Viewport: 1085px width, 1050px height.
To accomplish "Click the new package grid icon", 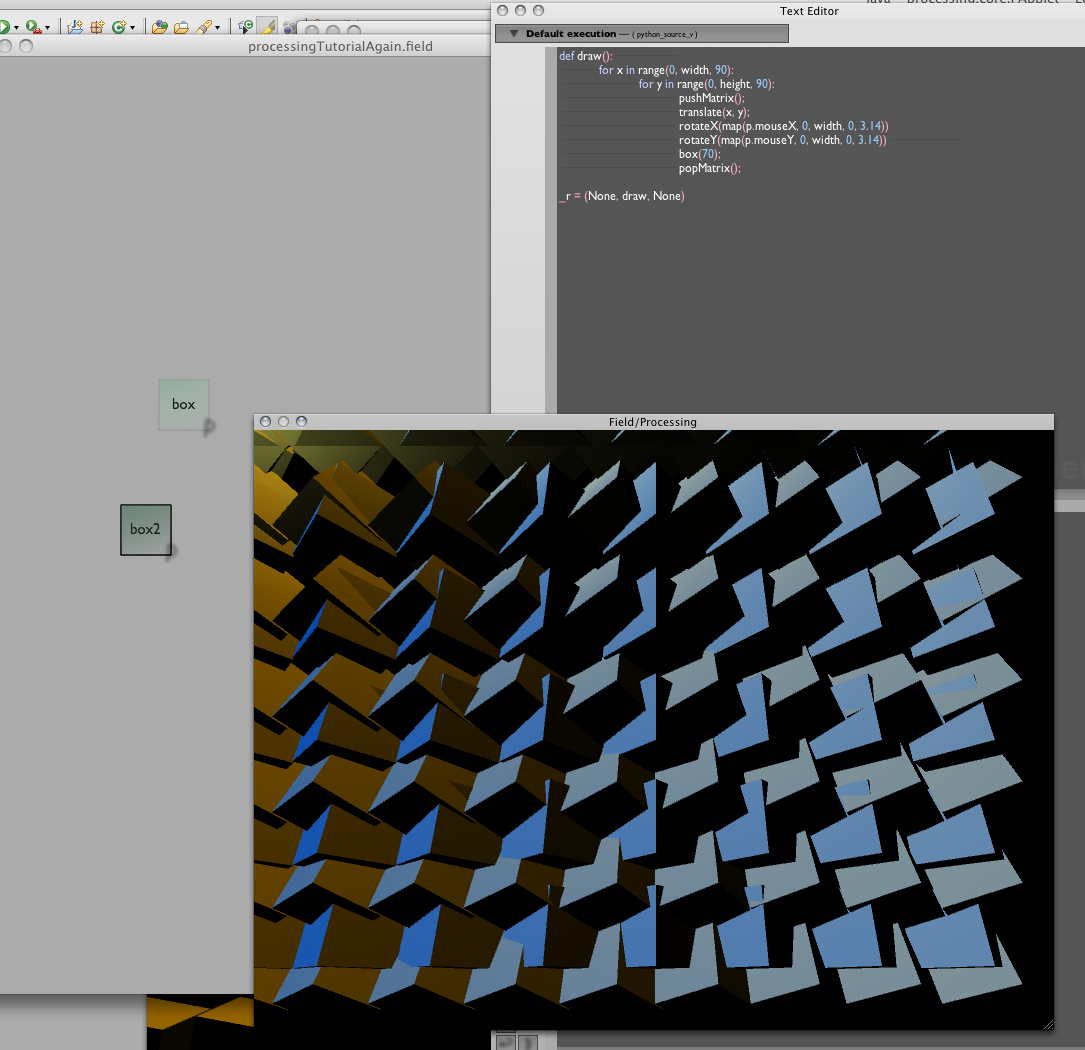I will coord(98,27).
